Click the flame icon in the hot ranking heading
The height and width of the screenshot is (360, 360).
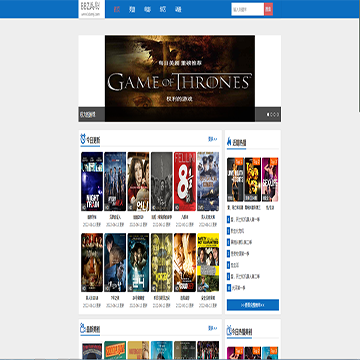click(229, 142)
